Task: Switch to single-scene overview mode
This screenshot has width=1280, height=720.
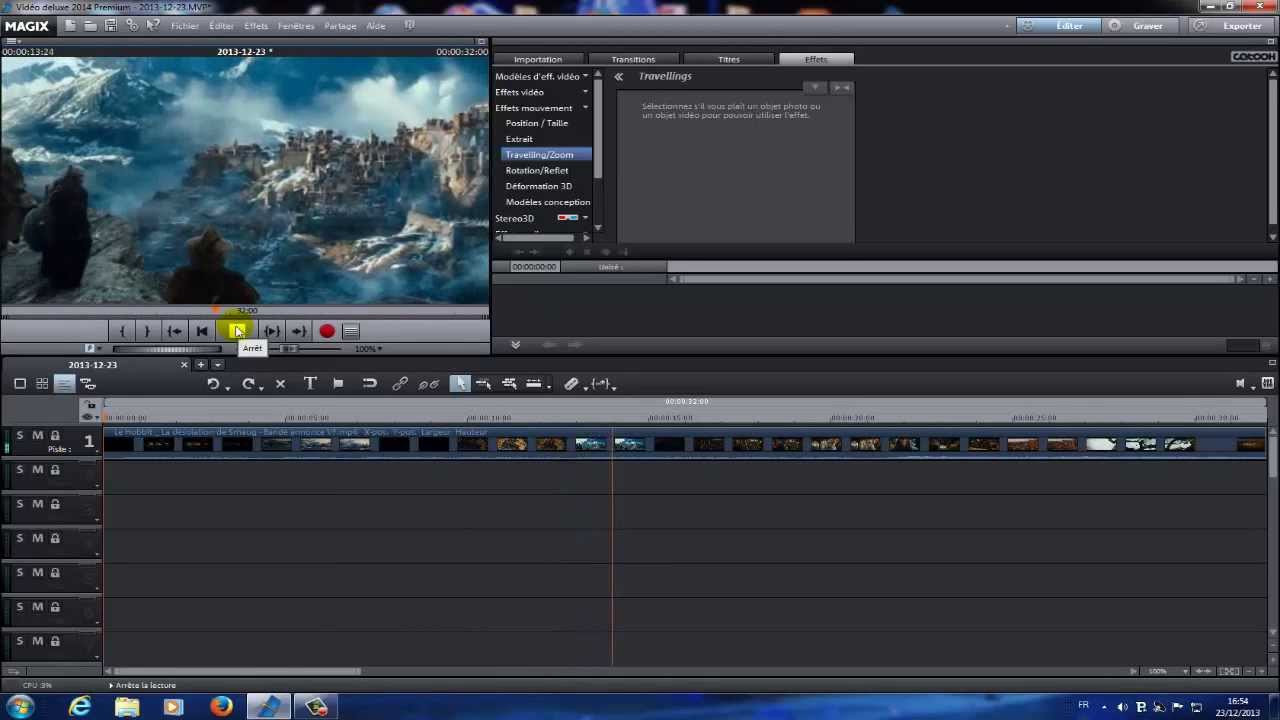Action: pos(20,383)
